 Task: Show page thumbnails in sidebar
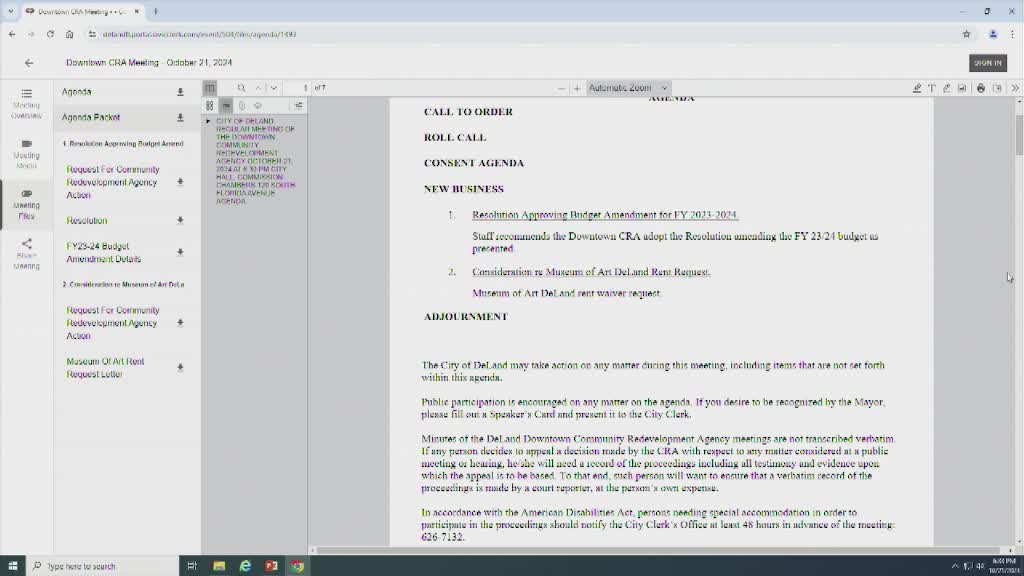pyautogui.click(x=210, y=105)
